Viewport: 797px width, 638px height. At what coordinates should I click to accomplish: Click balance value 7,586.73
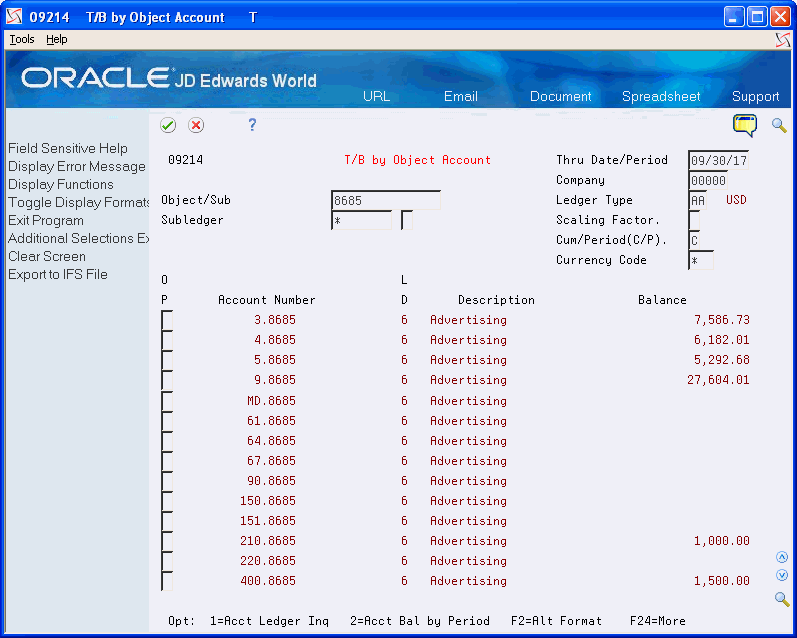click(x=722, y=320)
